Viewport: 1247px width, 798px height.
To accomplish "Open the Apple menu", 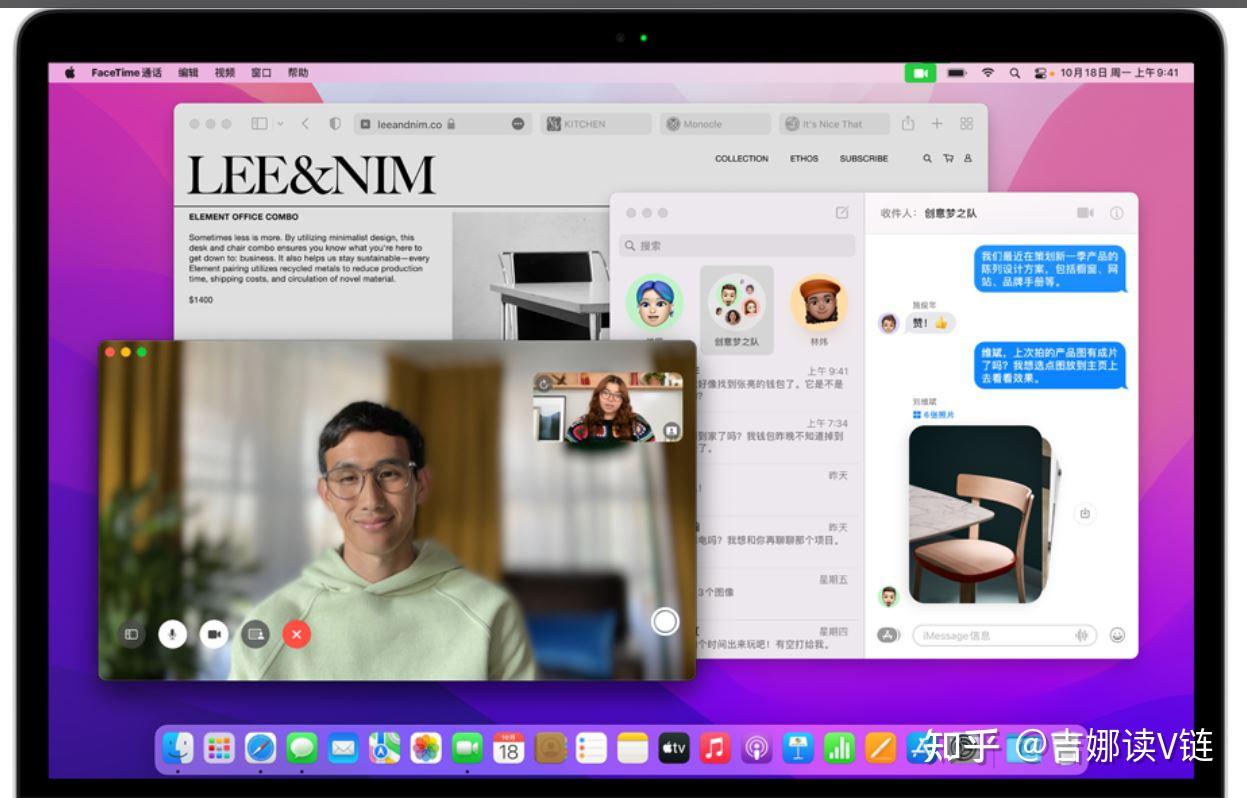I will click(x=70, y=73).
